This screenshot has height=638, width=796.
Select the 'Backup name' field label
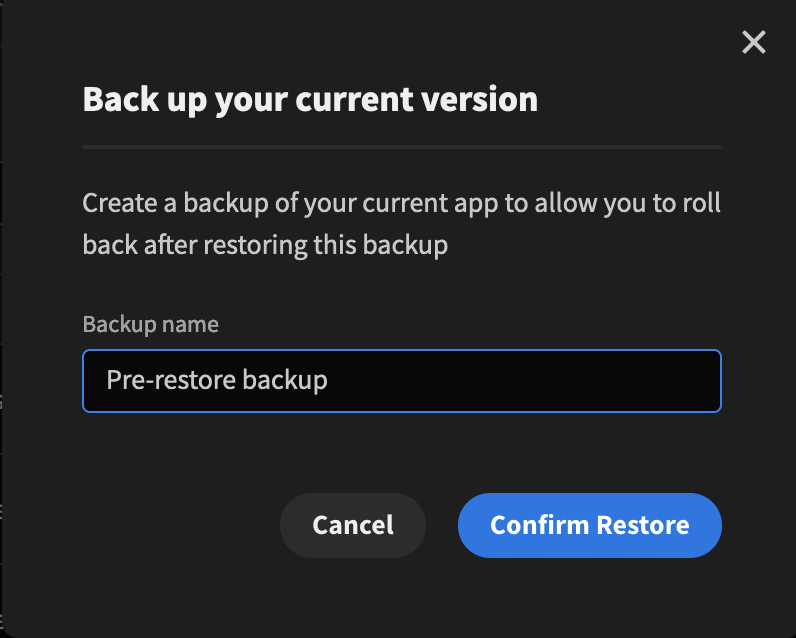pos(150,324)
